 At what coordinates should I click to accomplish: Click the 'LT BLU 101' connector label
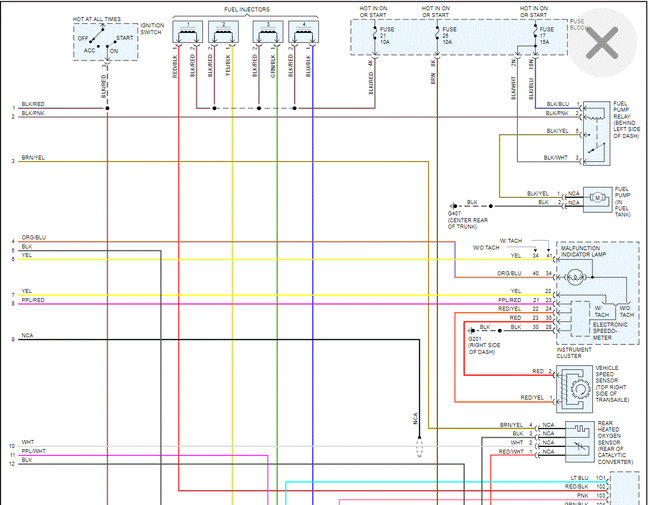pos(588,478)
